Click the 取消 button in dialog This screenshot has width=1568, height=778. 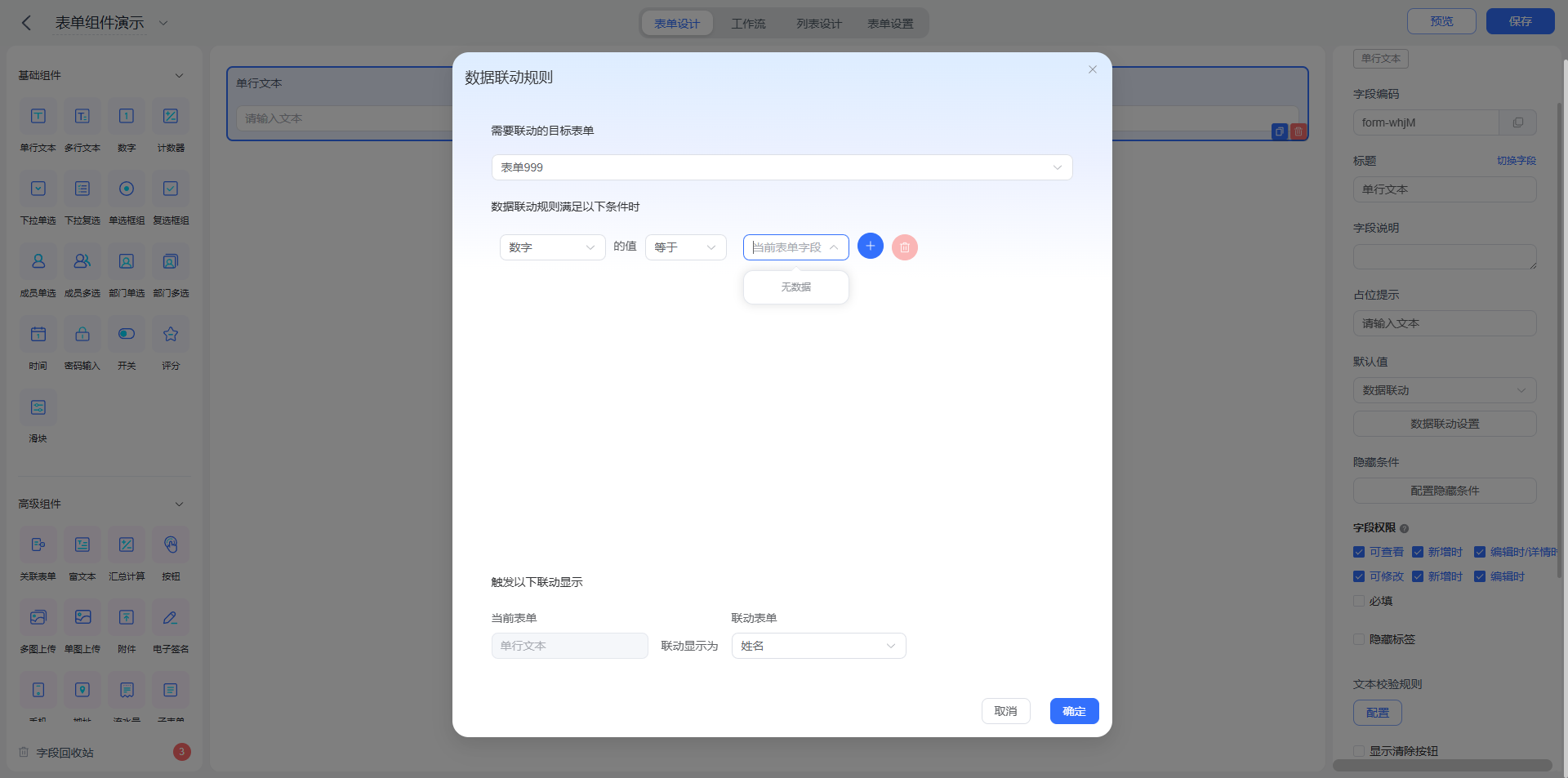point(1005,711)
